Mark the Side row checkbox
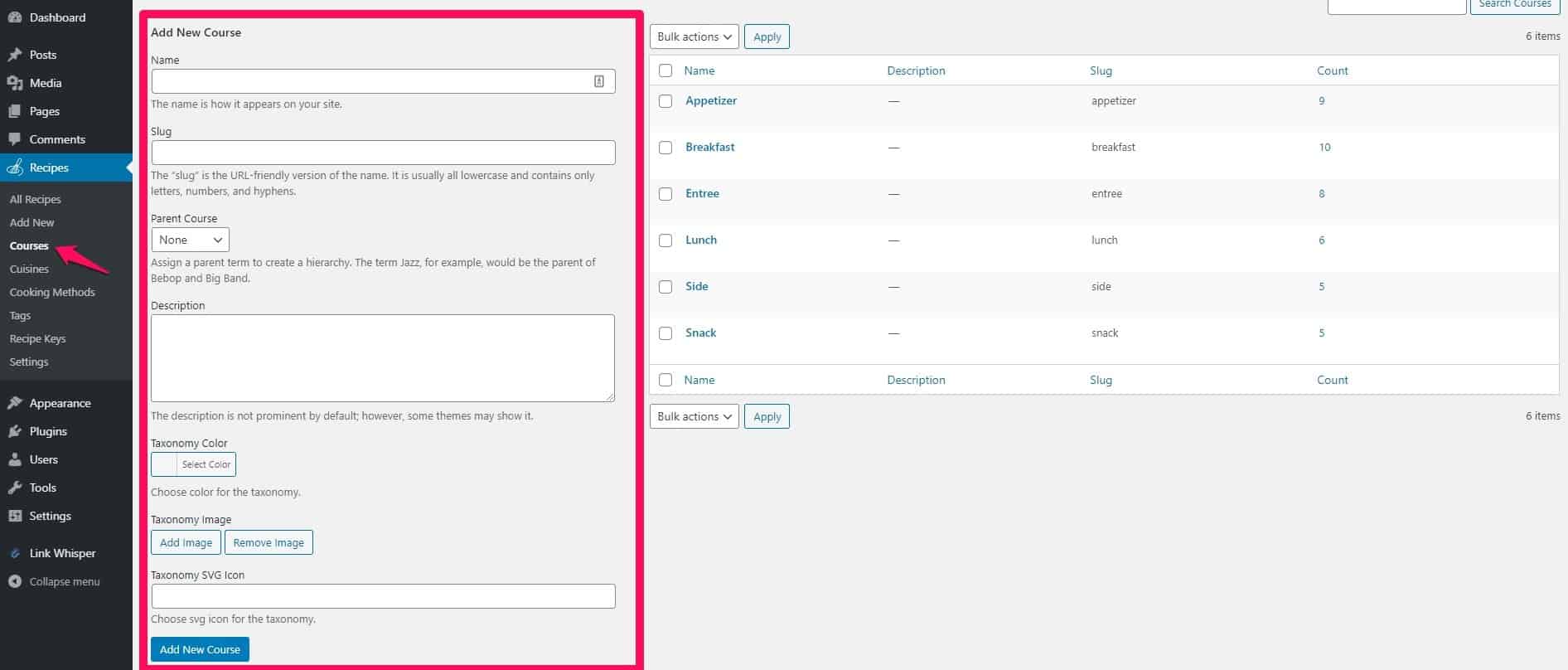Viewport: 1568px width, 670px height. click(x=665, y=287)
